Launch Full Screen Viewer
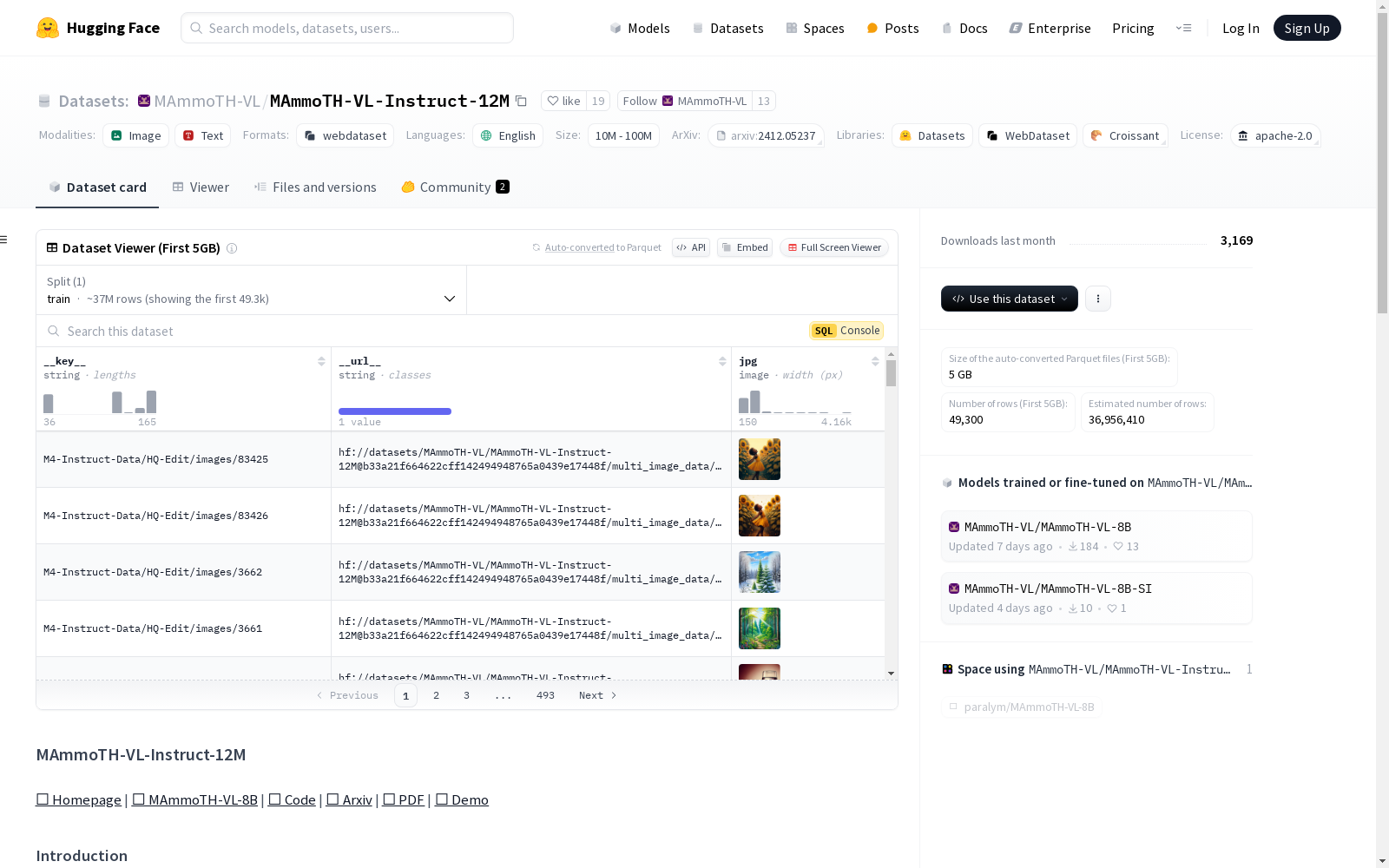The image size is (1389, 868). tap(834, 247)
